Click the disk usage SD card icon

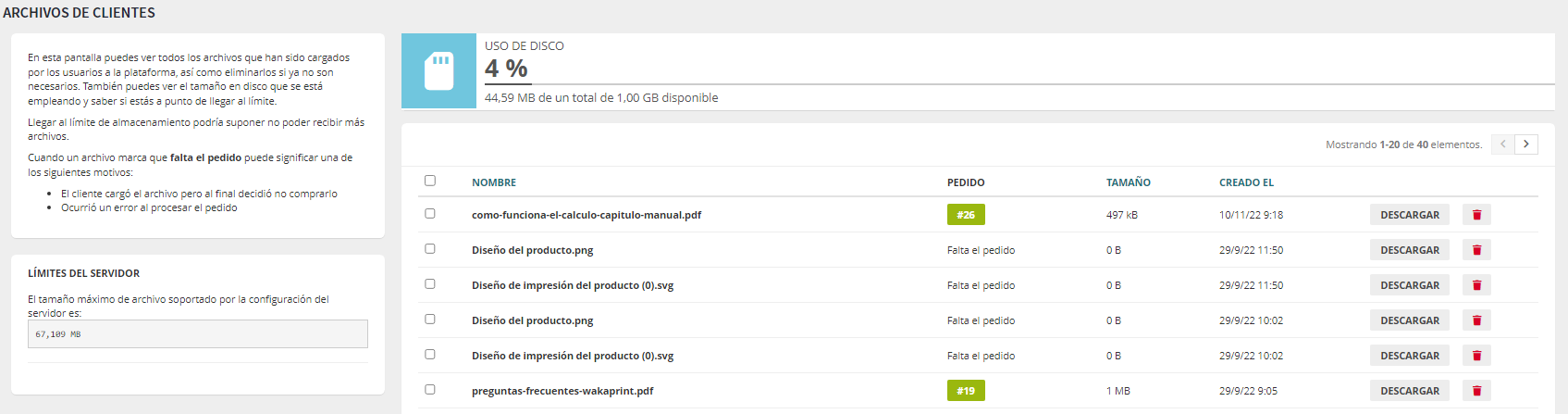tap(438, 71)
